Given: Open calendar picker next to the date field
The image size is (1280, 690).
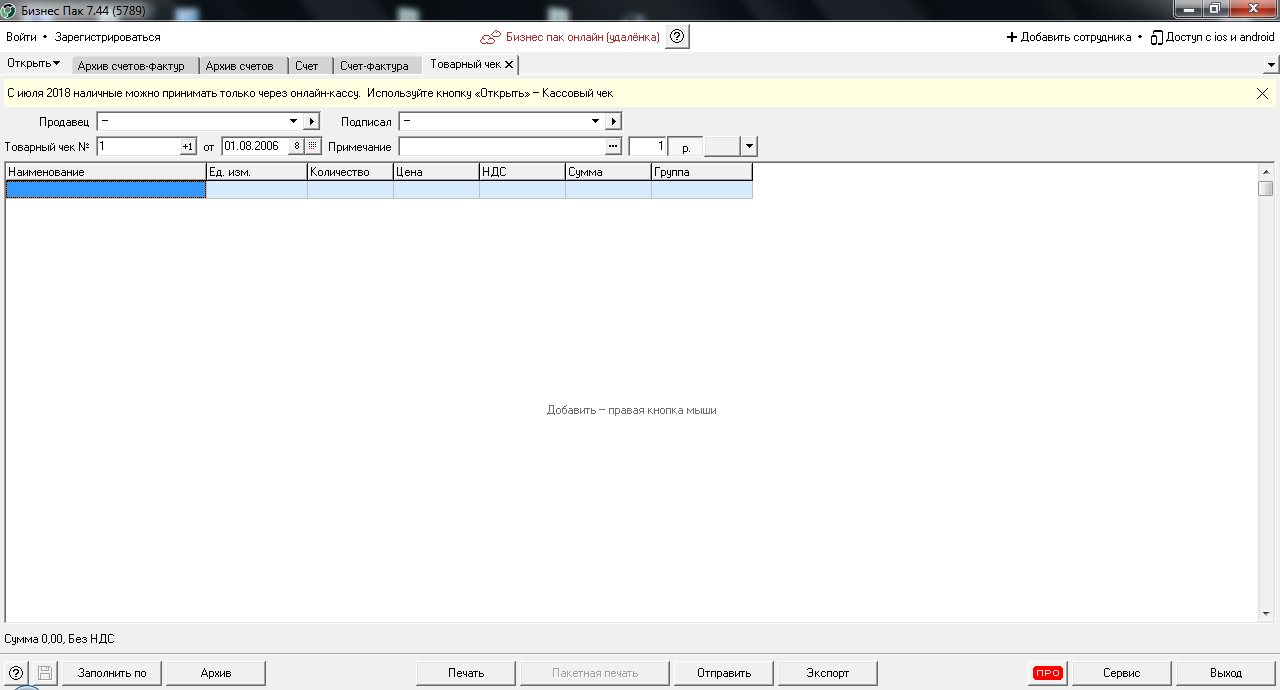Looking at the screenshot, I should pos(312,146).
